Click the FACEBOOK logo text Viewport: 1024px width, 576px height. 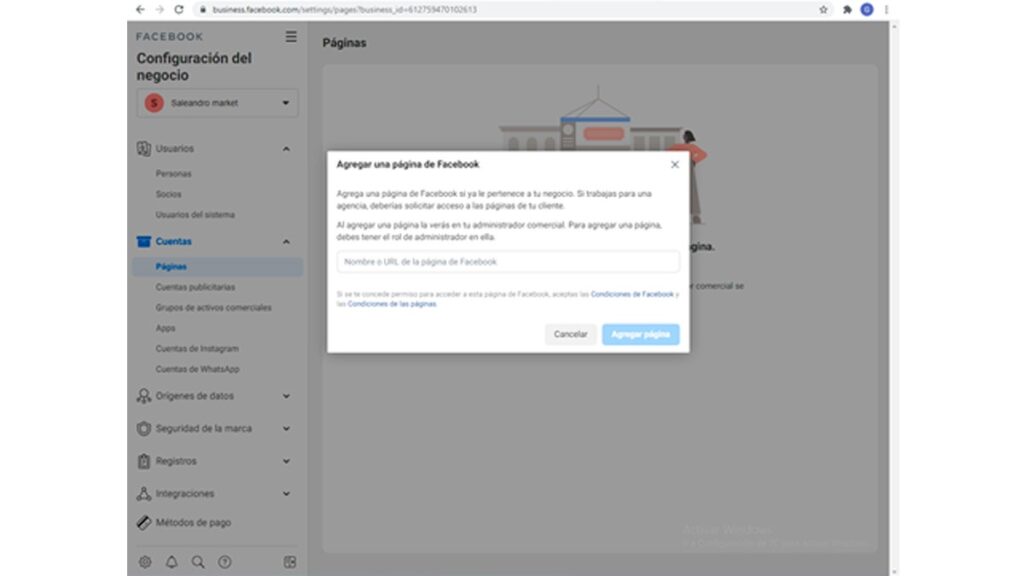coord(170,37)
